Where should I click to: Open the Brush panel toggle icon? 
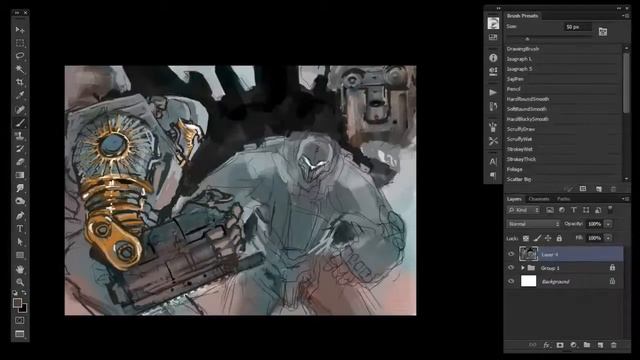(603, 32)
